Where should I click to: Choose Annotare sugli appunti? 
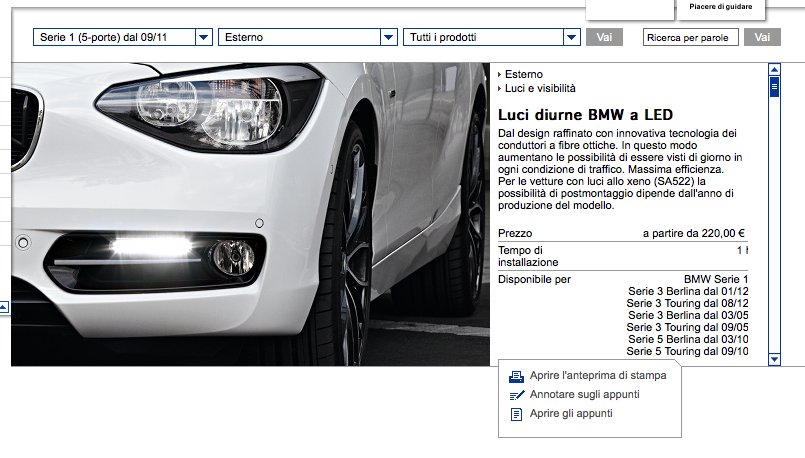pos(584,395)
